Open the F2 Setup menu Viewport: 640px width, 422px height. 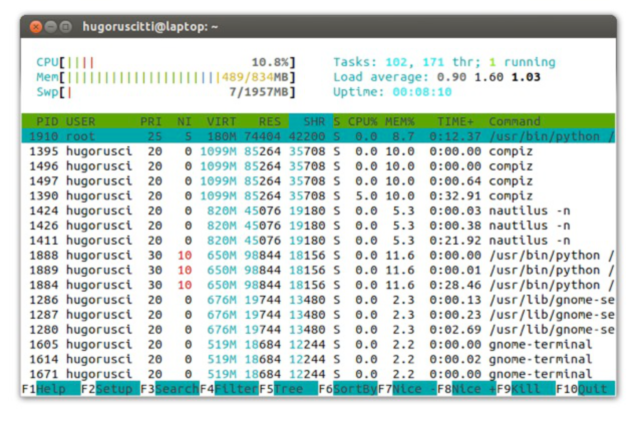pyautogui.click(x=110, y=389)
